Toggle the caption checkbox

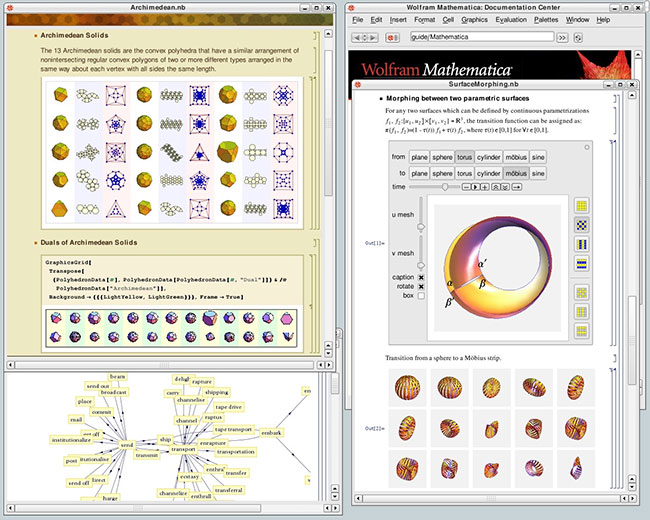coord(421,275)
